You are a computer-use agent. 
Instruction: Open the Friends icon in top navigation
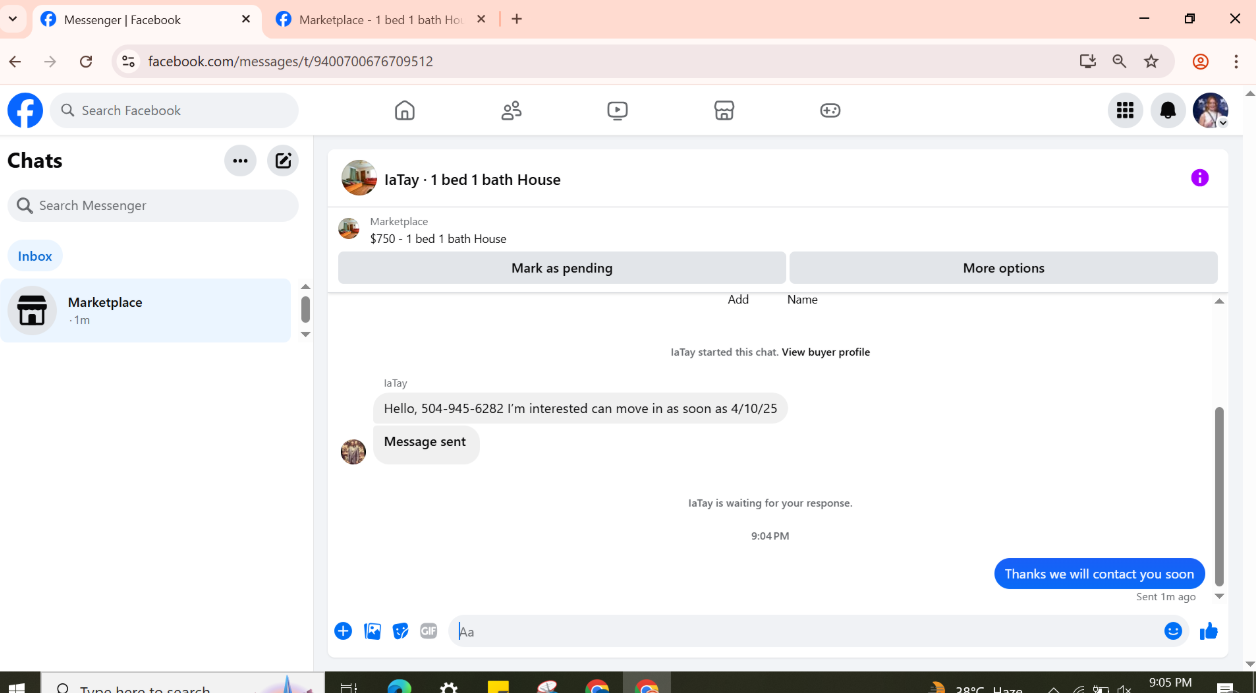pyautogui.click(x=511, y=110)
